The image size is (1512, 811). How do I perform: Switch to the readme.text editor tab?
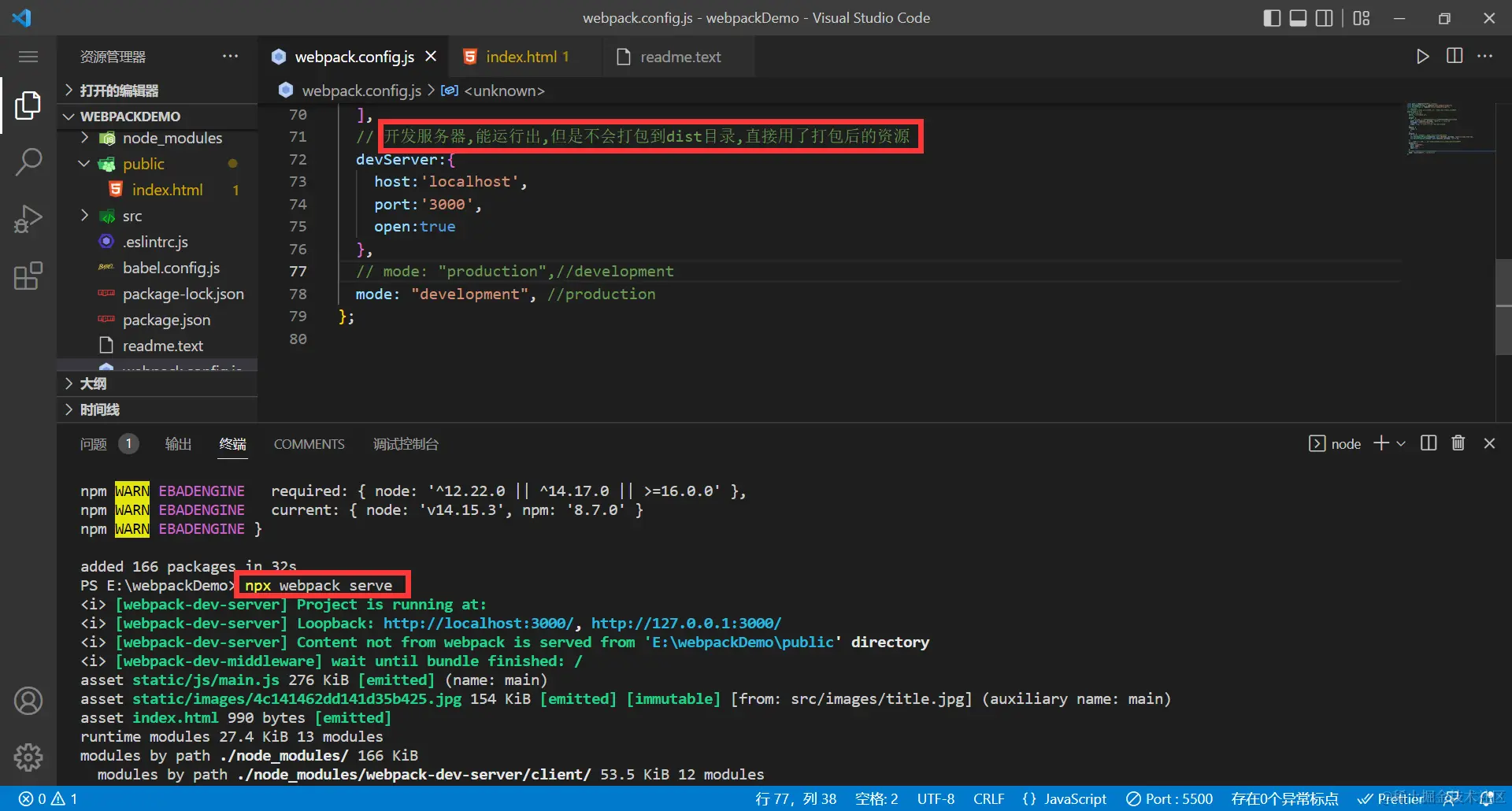pos(679,57)
